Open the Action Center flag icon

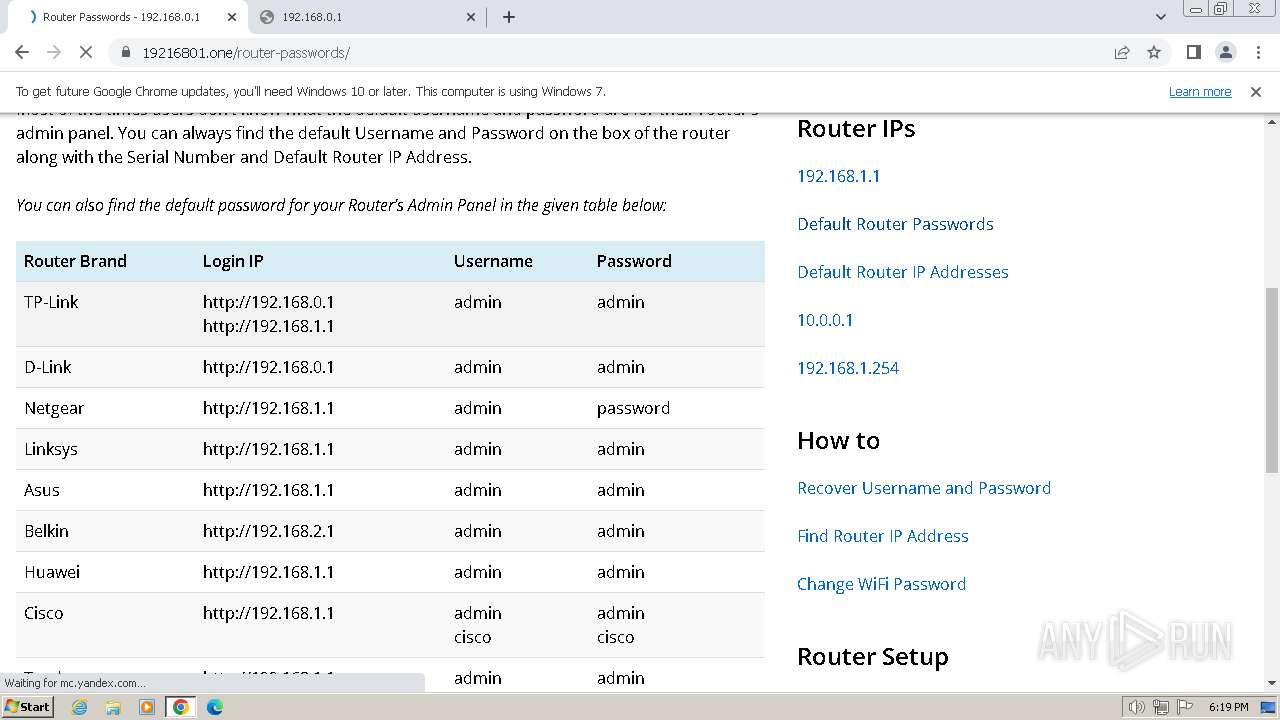(1186, 707)
